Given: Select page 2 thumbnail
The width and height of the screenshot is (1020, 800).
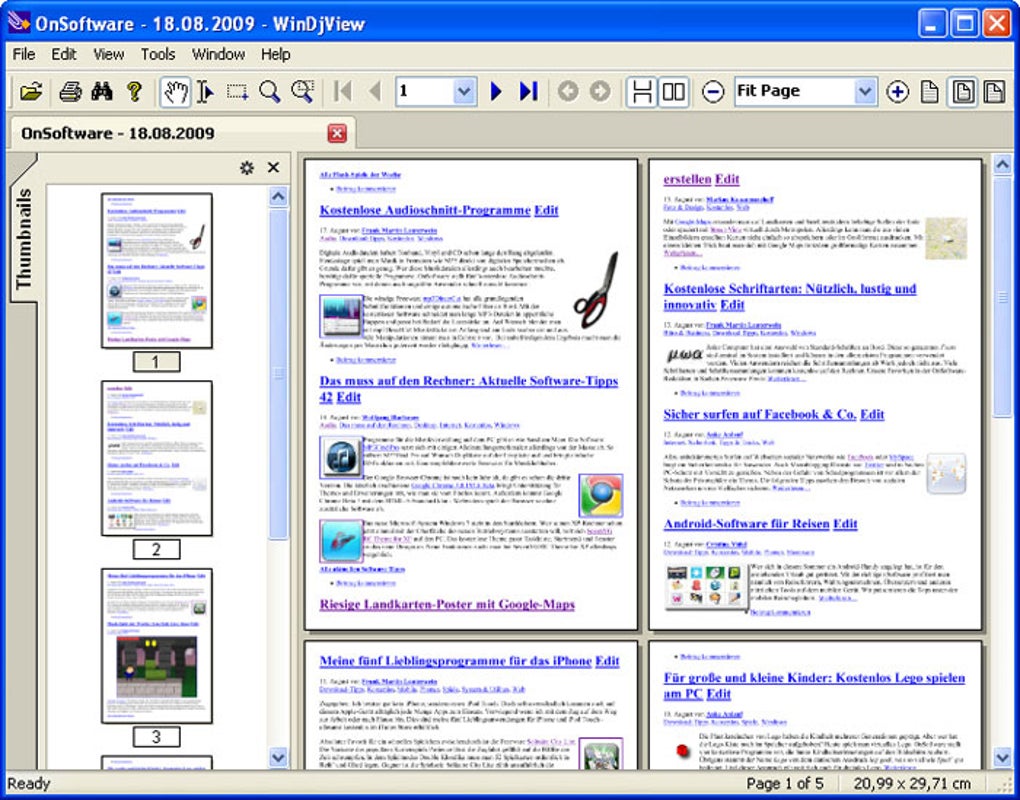Looking at the screenshot, I should pos(157,458).
